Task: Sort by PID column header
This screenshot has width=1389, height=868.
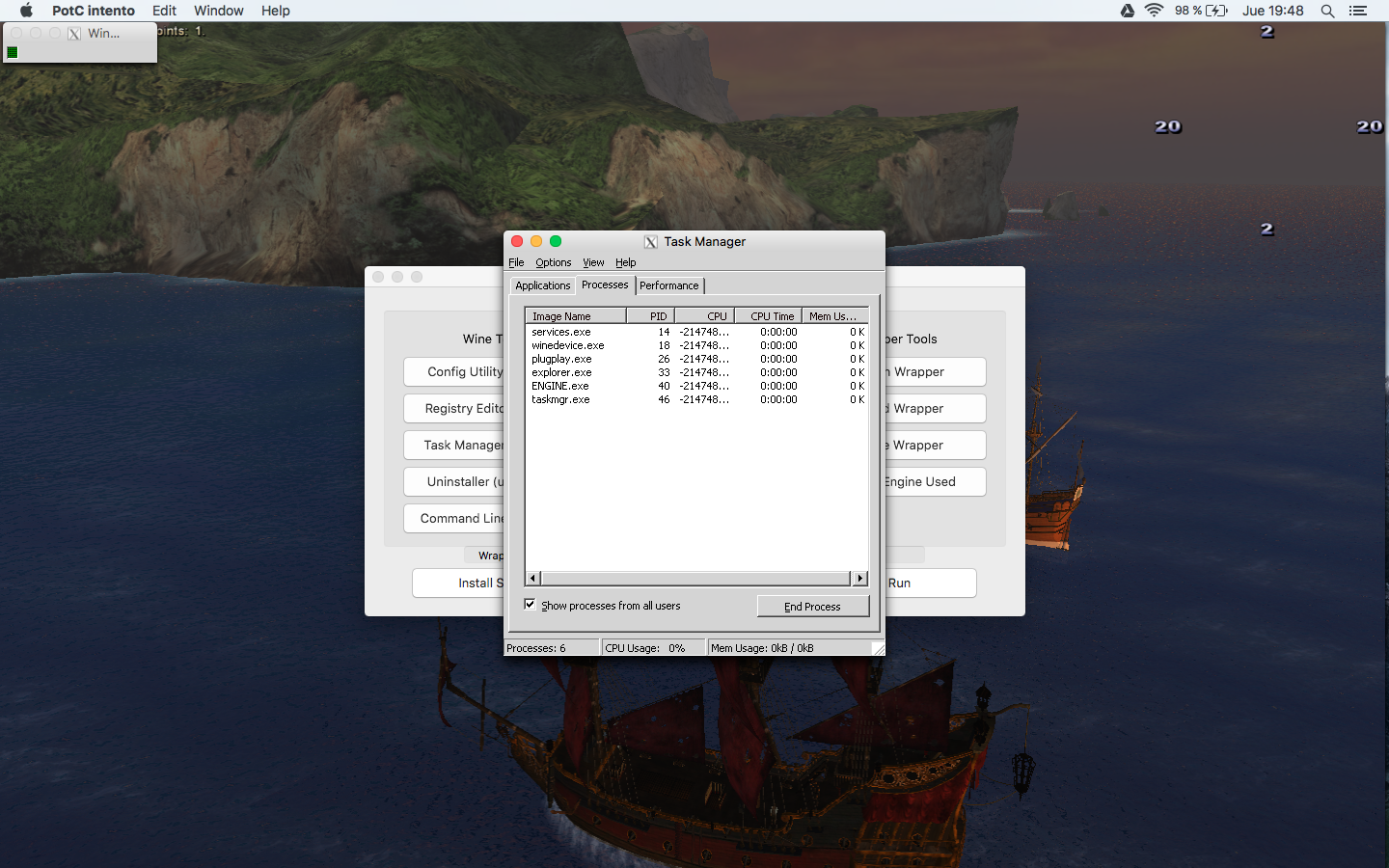Action: (651, 315)
